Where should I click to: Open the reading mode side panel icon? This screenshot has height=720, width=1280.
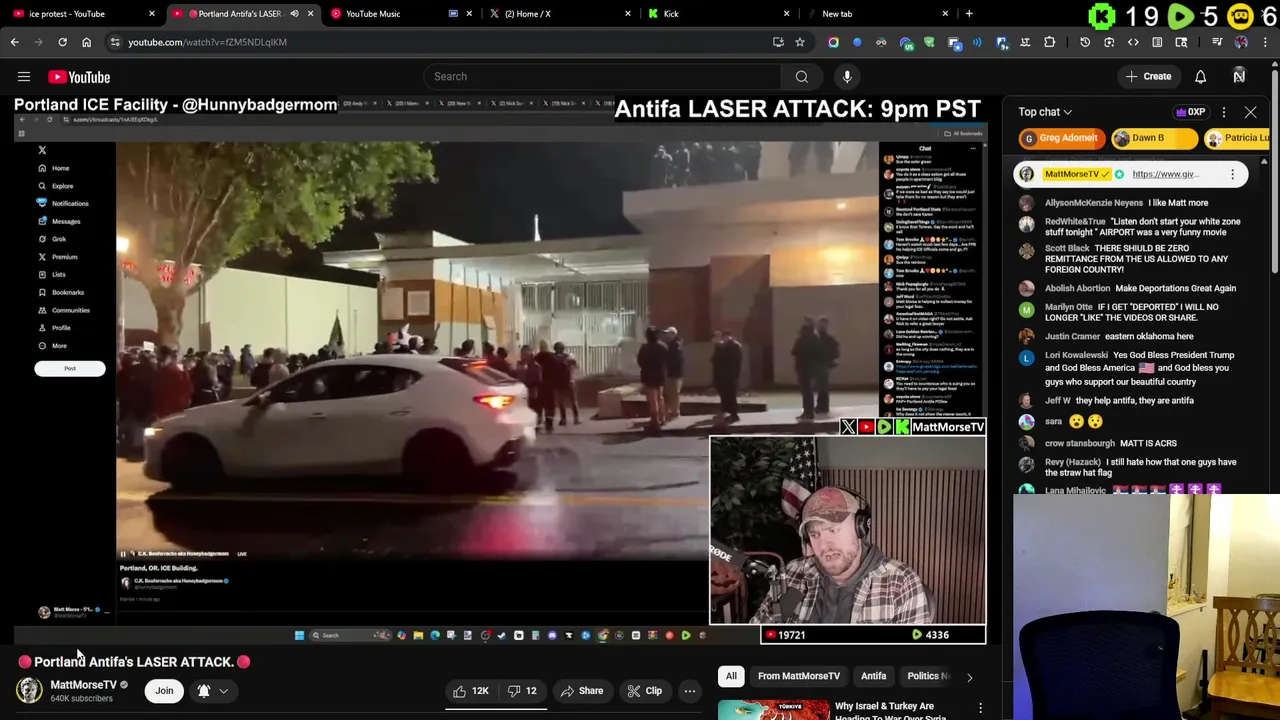tap(1157, 42)
